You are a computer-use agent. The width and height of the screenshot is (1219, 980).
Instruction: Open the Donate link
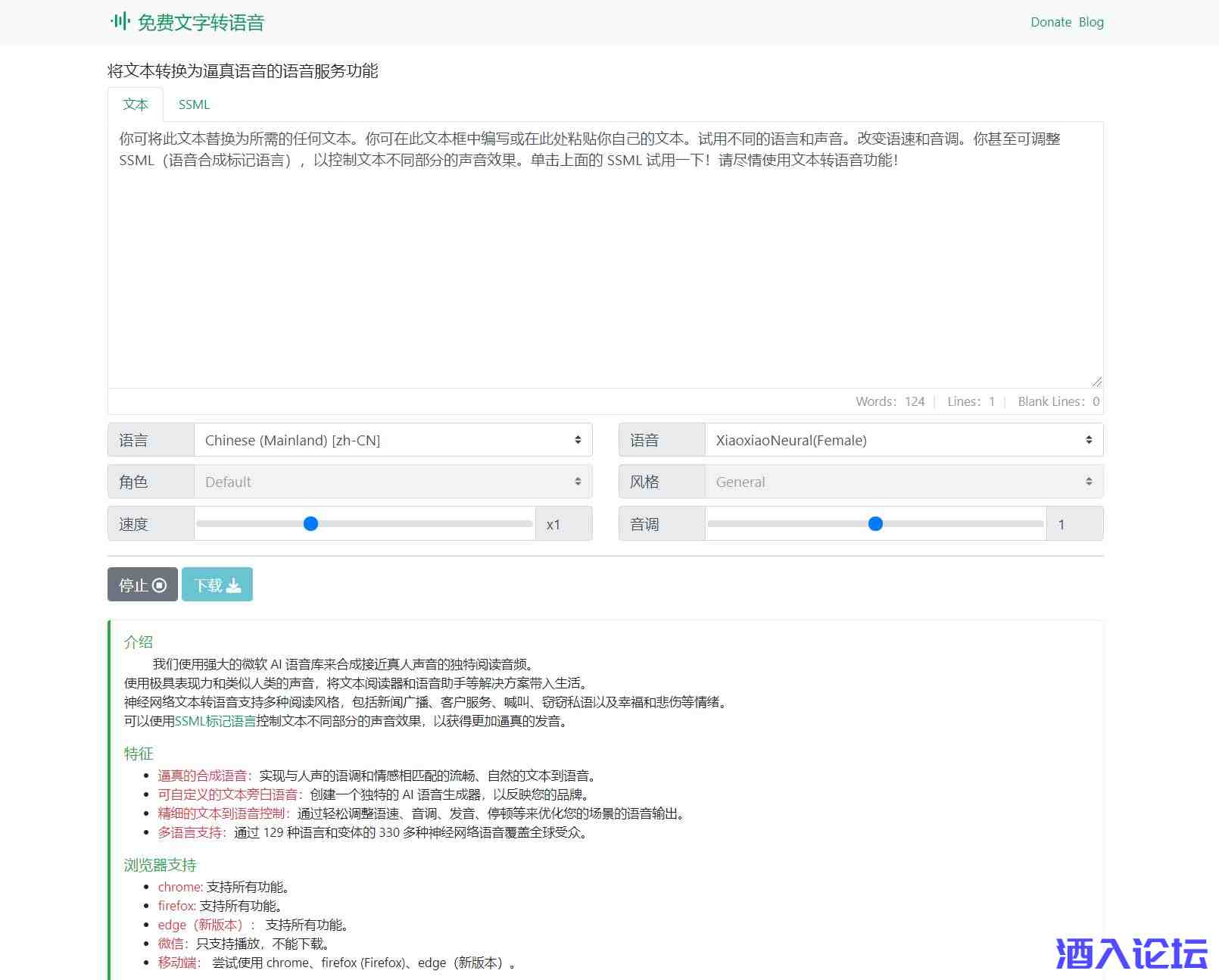pyautogui.click(x=1050, y=22)
